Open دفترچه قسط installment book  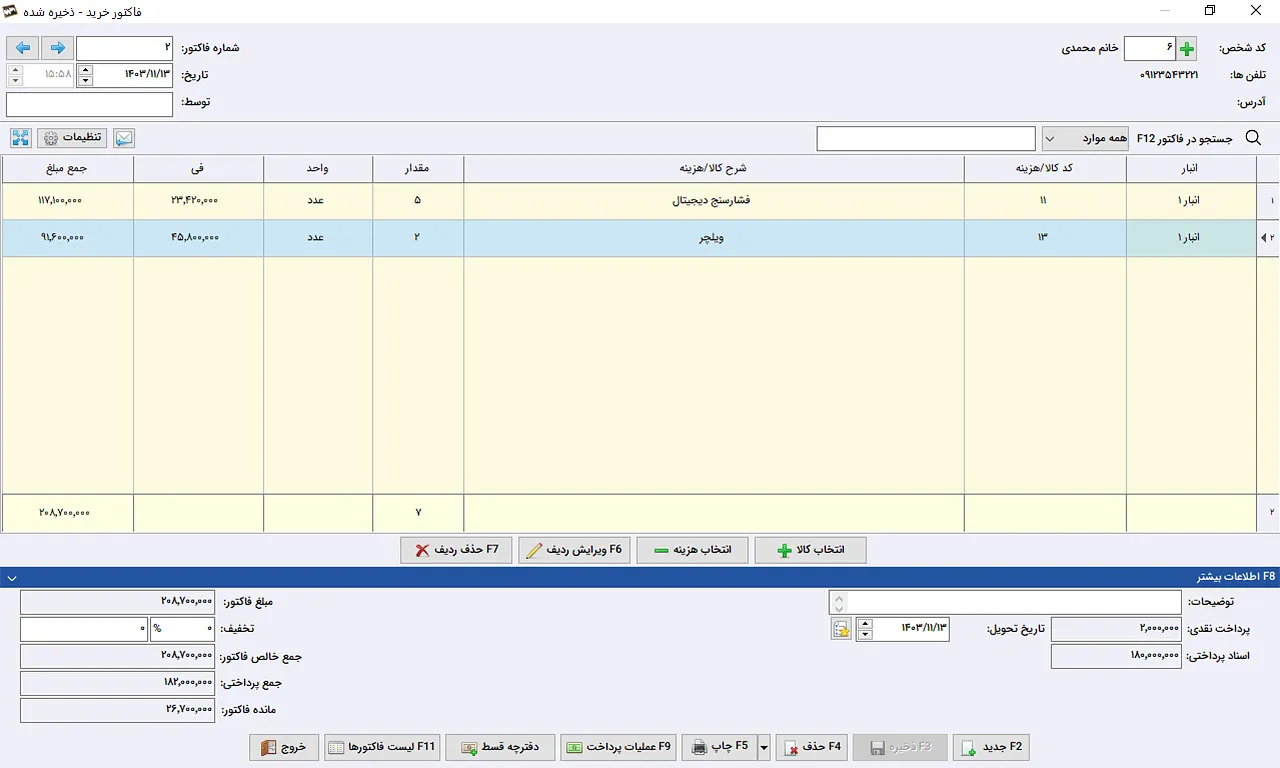(x=500, y=747)
